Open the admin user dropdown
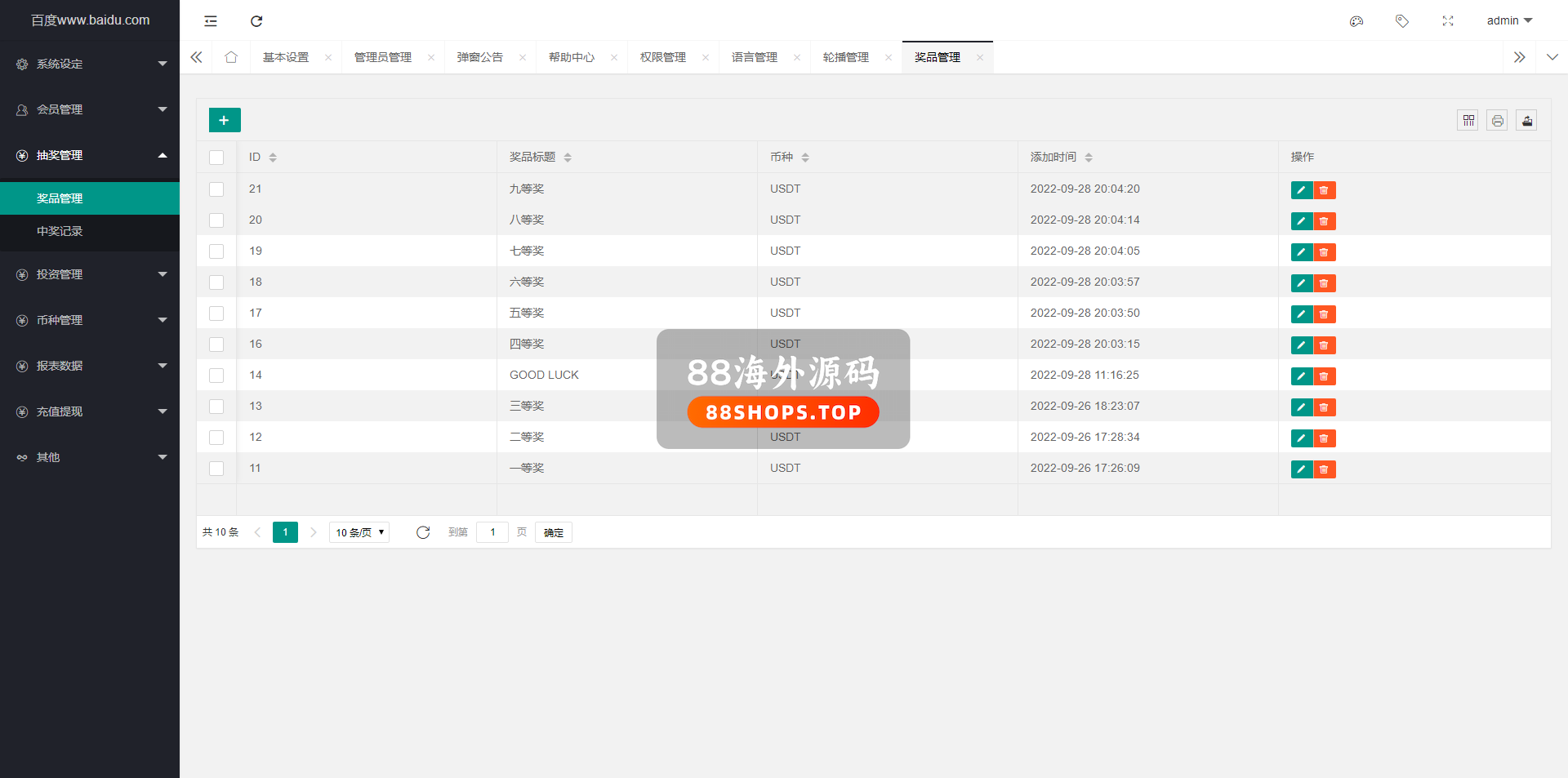The height and width of the screenshot is (778, 1568). click(1508, 21)
